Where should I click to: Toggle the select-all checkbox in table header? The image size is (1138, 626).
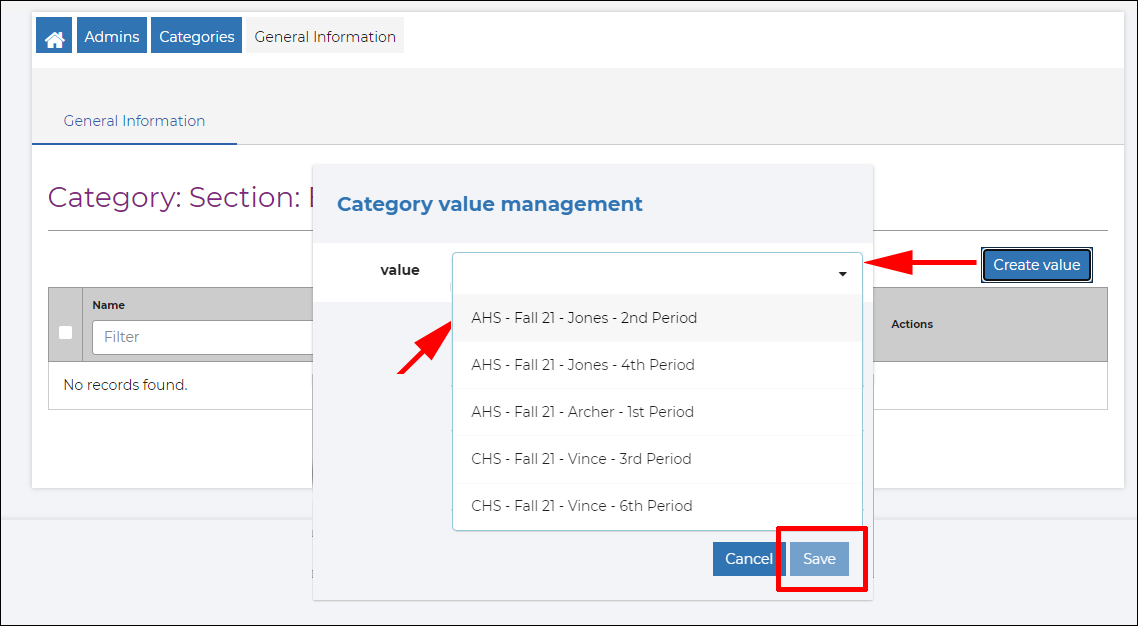[65, 332]
